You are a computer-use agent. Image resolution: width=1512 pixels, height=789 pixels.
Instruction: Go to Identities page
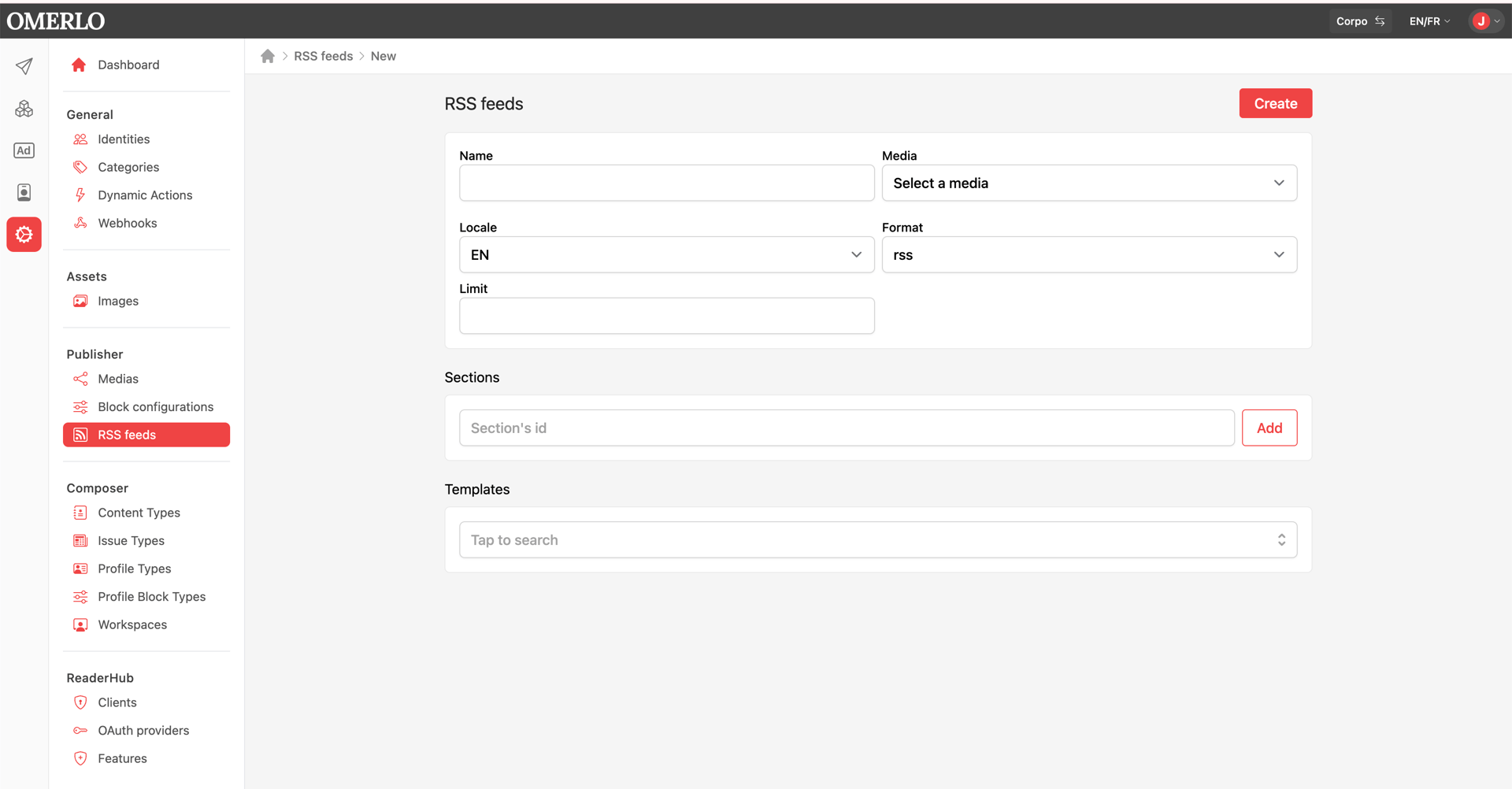tap(124, 139)
